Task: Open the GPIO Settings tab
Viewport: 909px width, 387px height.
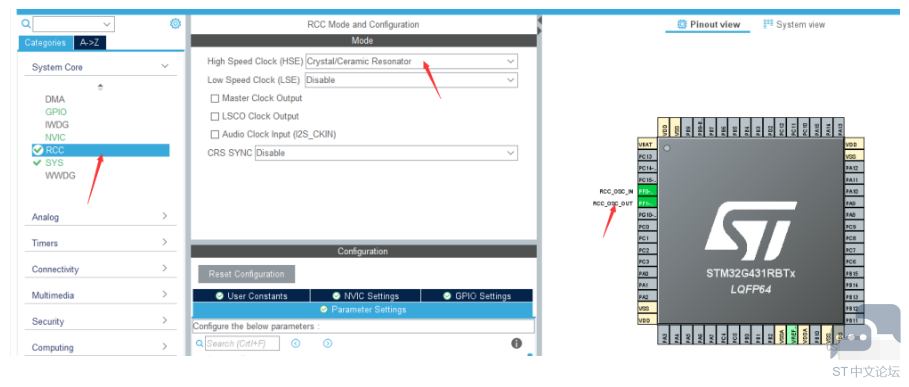Action: (477, 295)
